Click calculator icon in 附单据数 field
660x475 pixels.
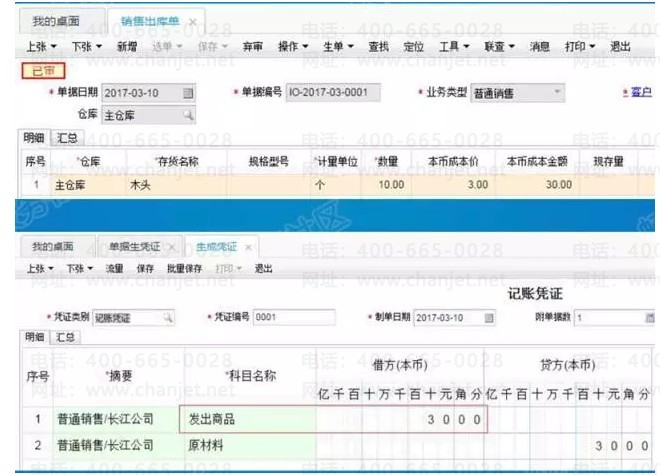point(650,318)
